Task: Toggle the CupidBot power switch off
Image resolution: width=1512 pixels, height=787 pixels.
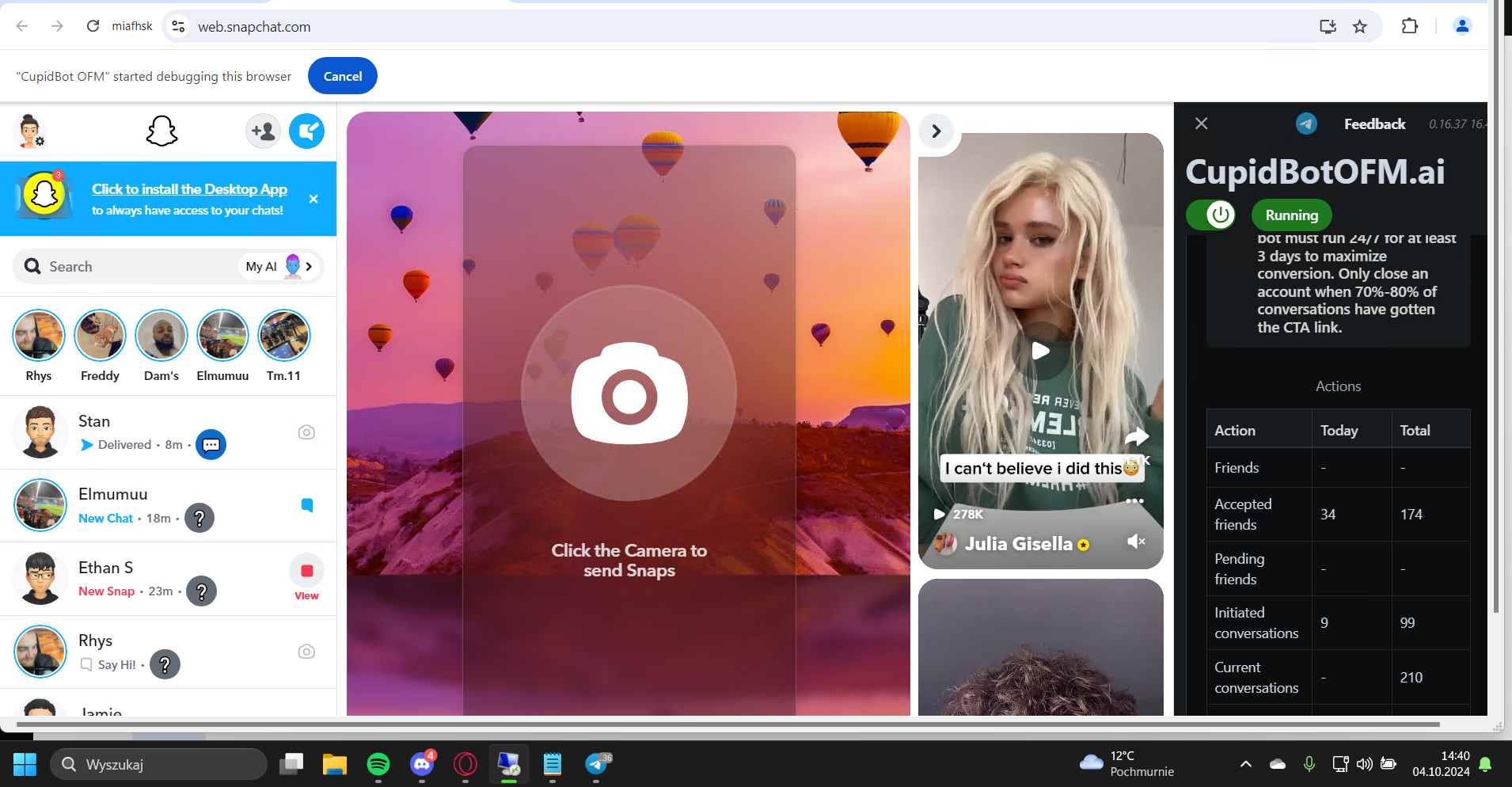Action: [x=1210, y=215]
